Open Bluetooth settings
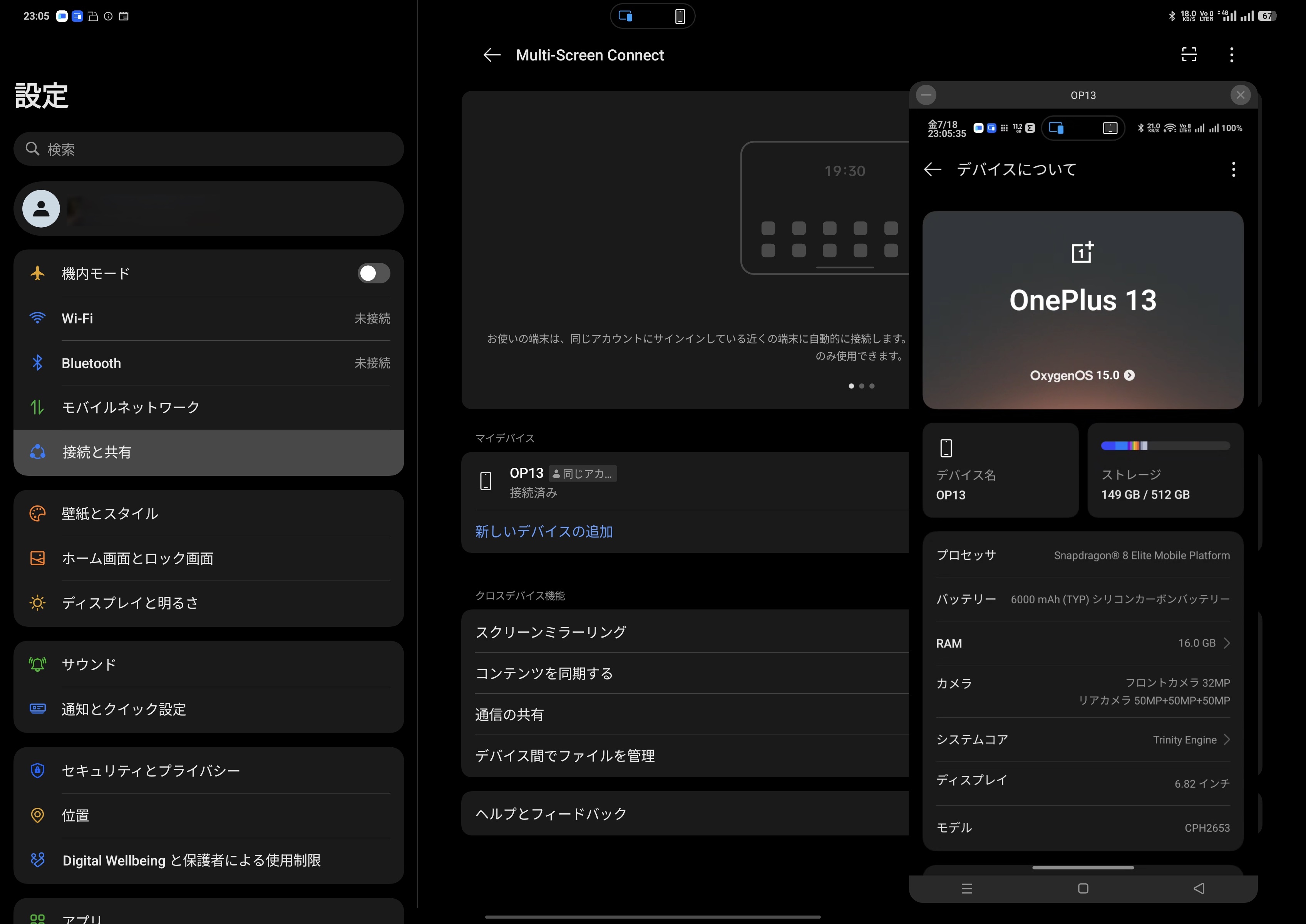 click(x=209, y=363)
